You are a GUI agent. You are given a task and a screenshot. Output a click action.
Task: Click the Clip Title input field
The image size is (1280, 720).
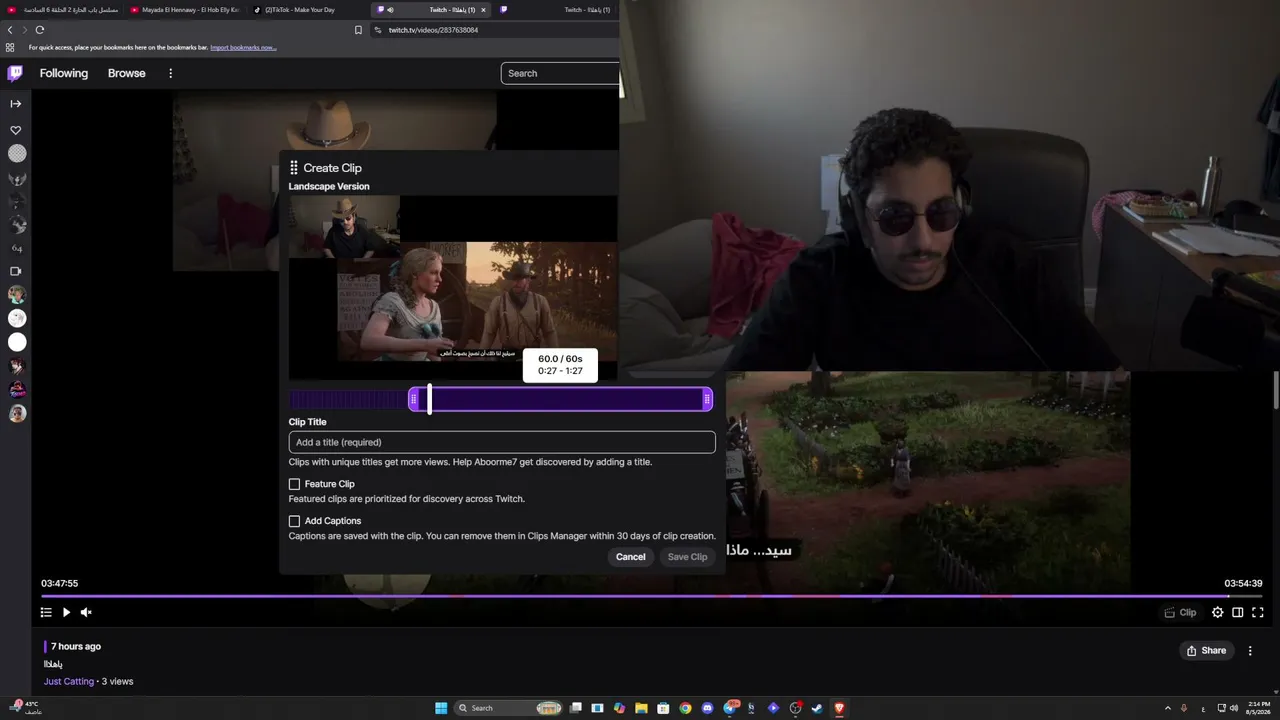click(502, 442)
